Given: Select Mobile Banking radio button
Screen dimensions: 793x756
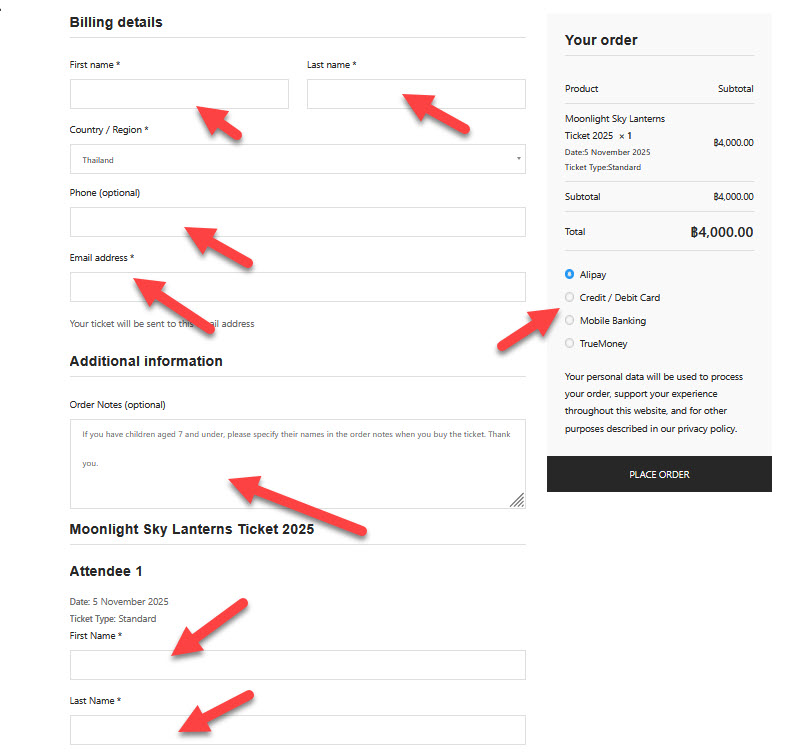Looking at the screenshot, I should point(570,321).
